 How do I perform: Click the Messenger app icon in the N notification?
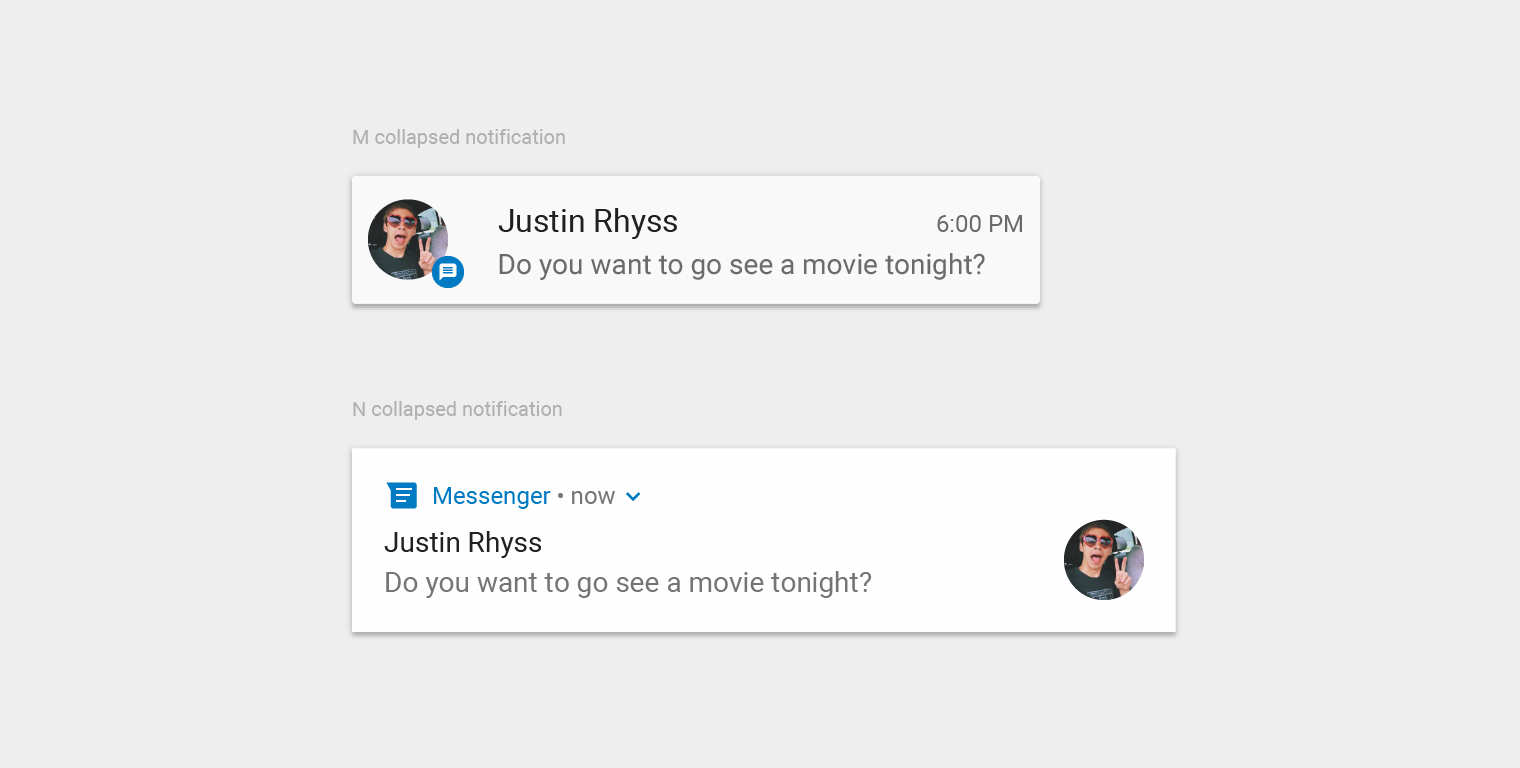(402, 495)
